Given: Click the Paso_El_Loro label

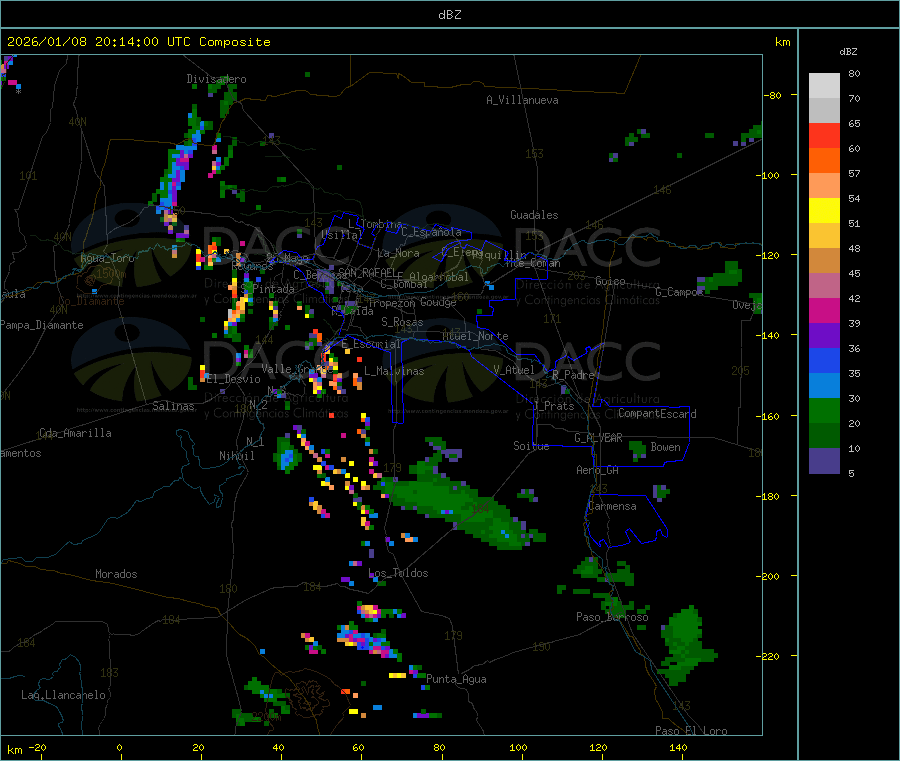Looking at the screenshot, I should click(691, 731).
